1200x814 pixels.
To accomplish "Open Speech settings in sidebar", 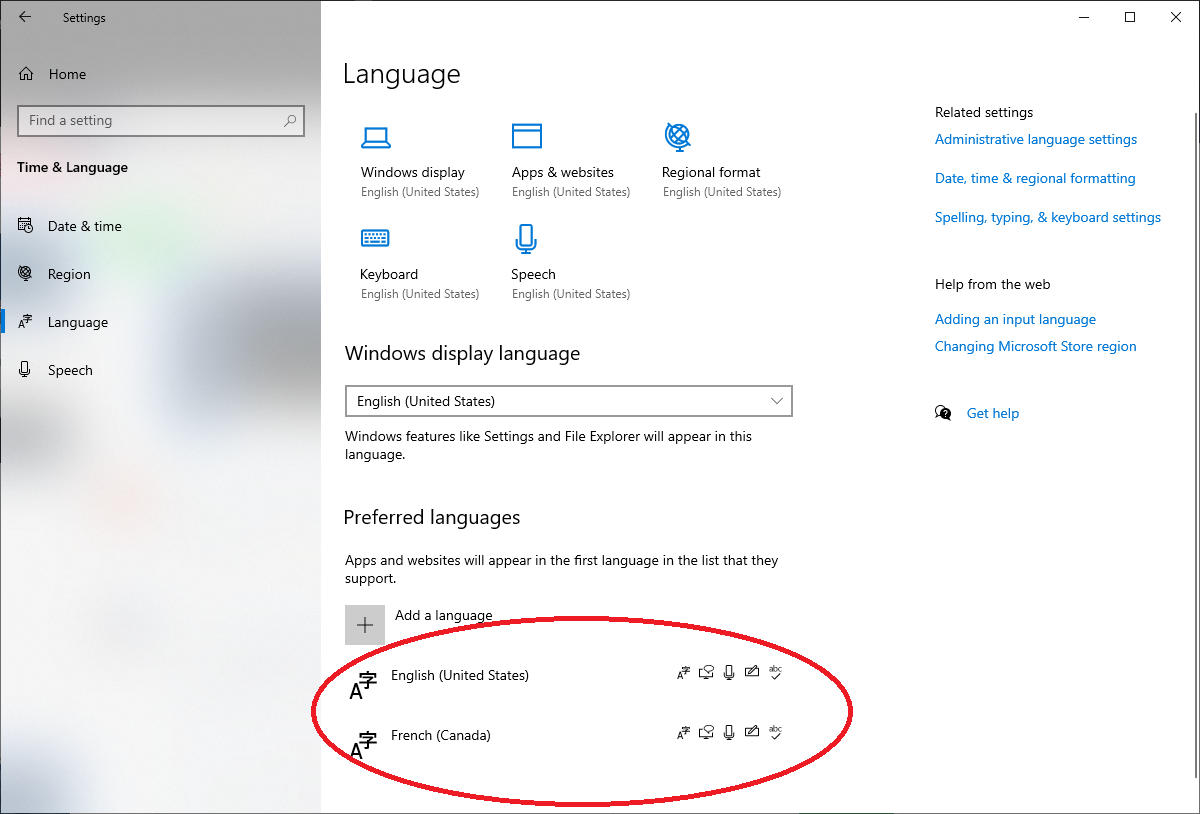I will tap(70, 370).
